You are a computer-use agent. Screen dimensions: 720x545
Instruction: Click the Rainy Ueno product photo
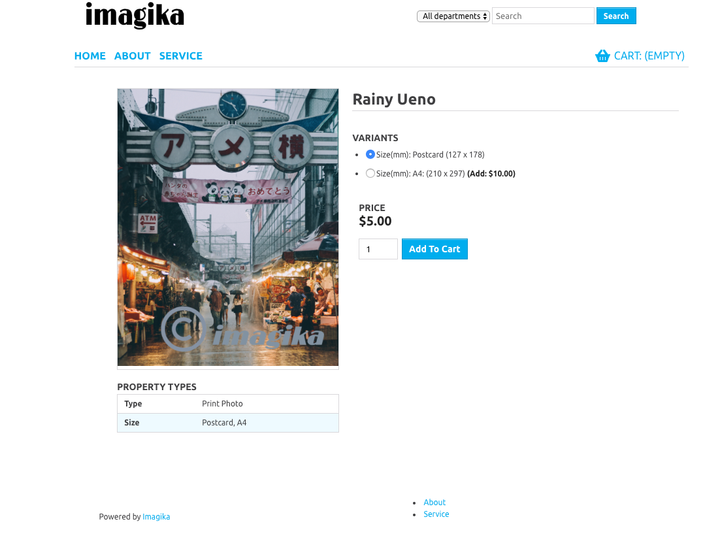228,227
